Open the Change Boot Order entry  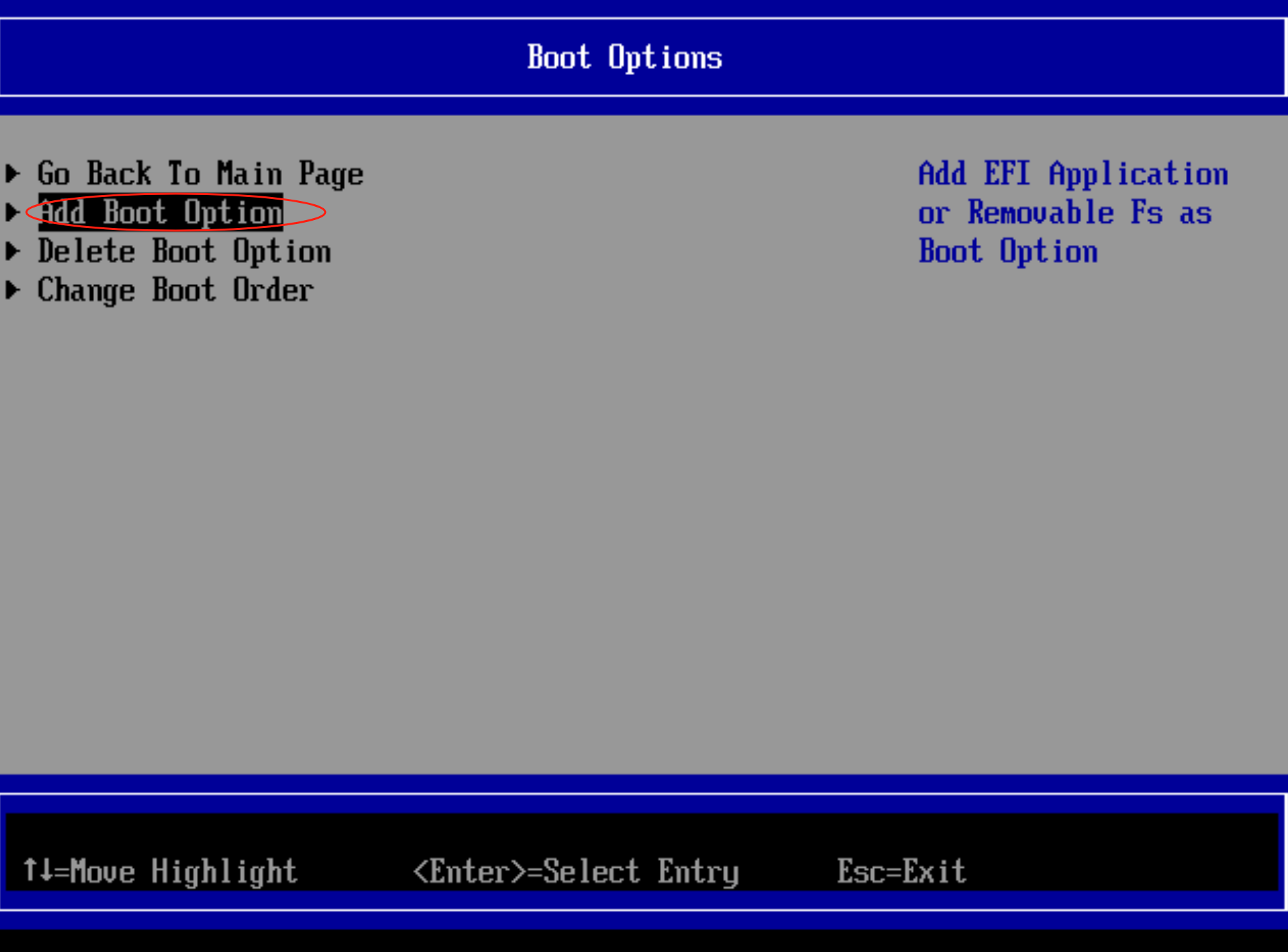click(x=176, y=291)
